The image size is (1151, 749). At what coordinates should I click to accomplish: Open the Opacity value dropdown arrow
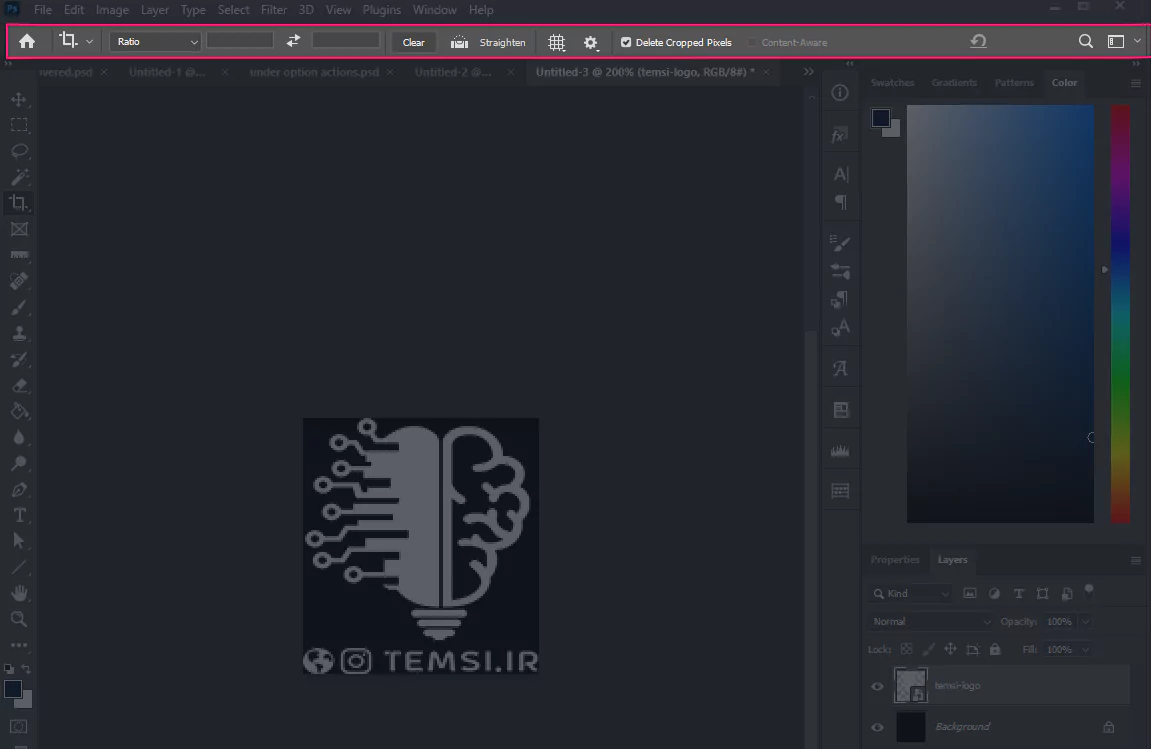click(1085, 621)
